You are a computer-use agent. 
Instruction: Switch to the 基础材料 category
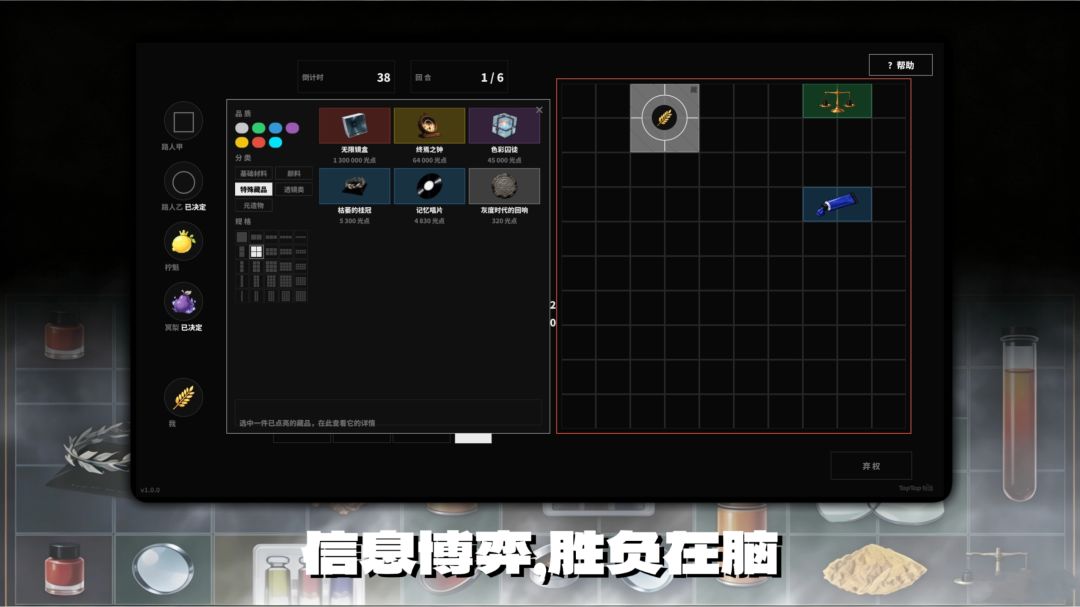pyautogui.click(x=253, y=174)
